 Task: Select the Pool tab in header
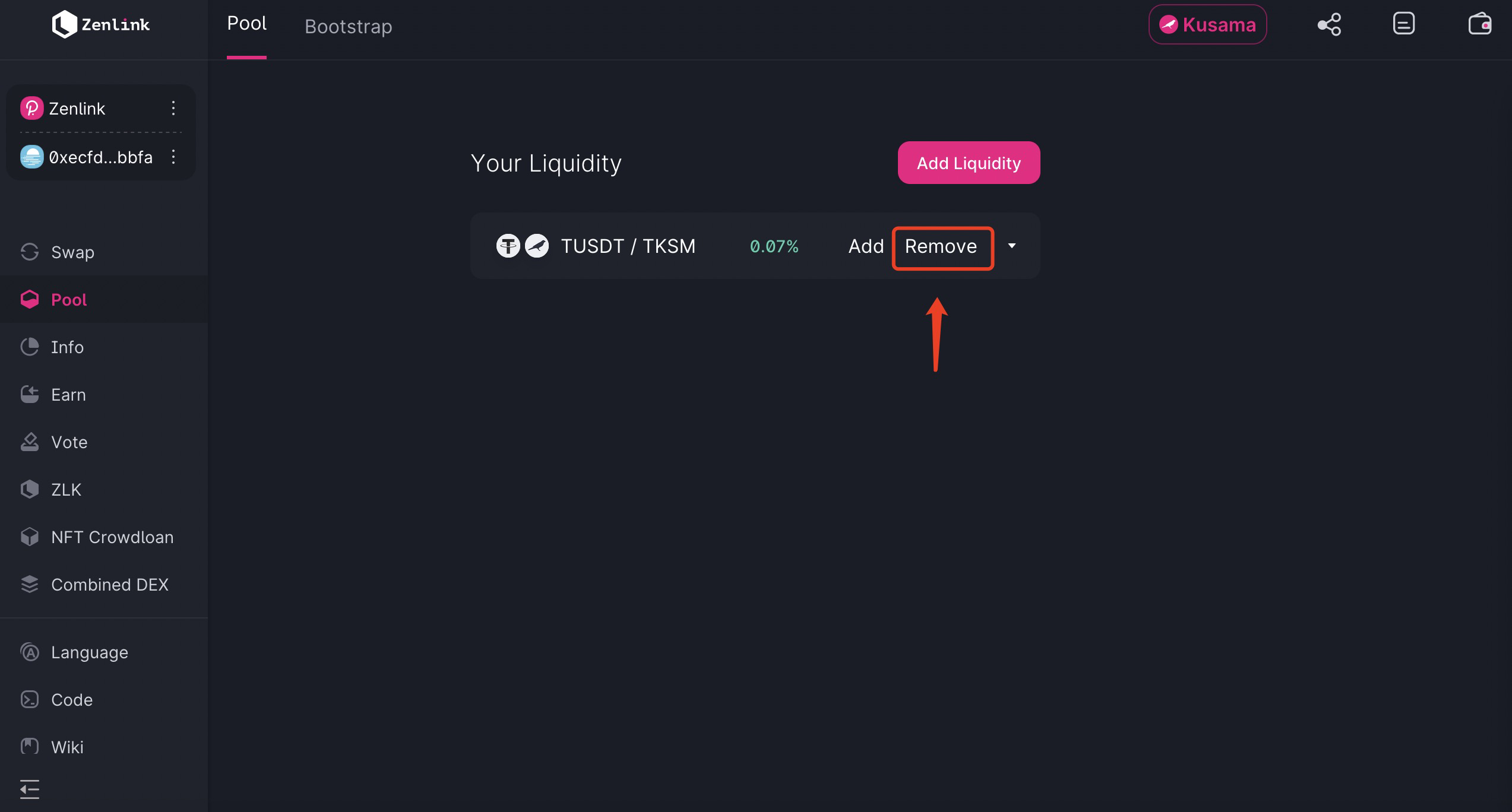click(246, 23)
